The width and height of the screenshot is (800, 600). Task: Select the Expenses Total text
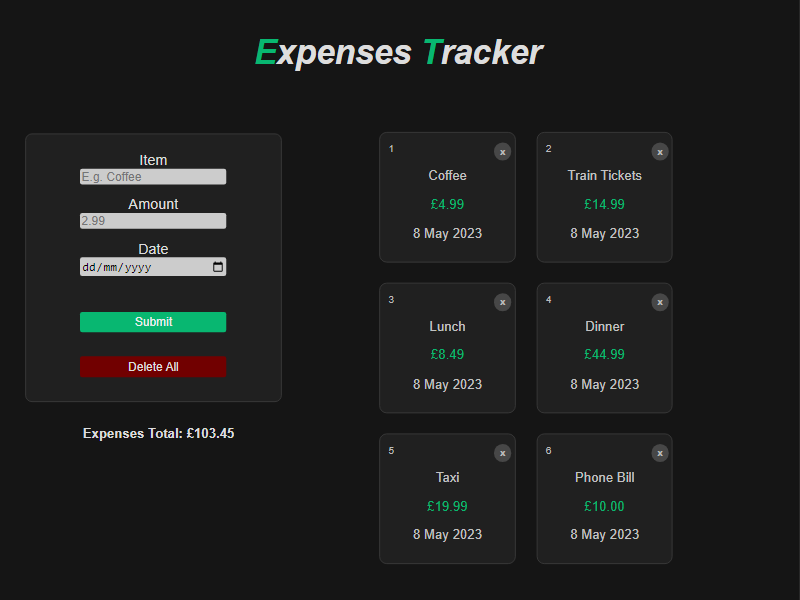tap(158, 434)
